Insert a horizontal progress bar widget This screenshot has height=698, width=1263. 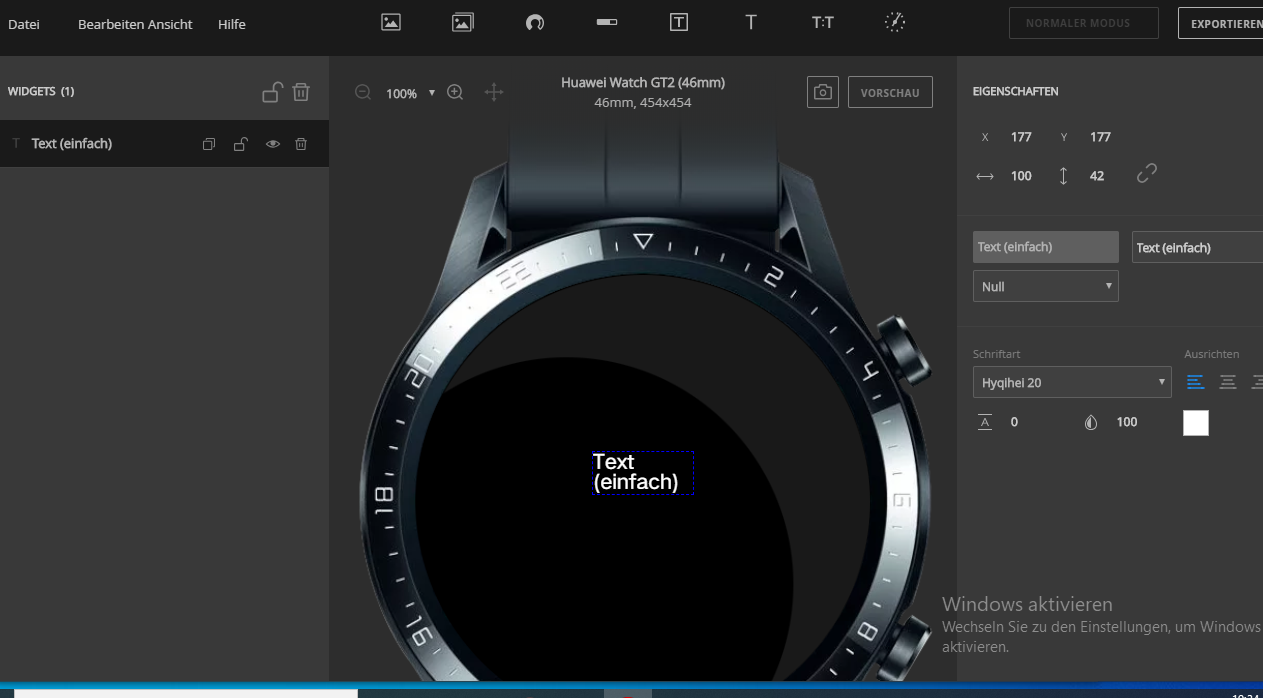(x=607, y=22)
